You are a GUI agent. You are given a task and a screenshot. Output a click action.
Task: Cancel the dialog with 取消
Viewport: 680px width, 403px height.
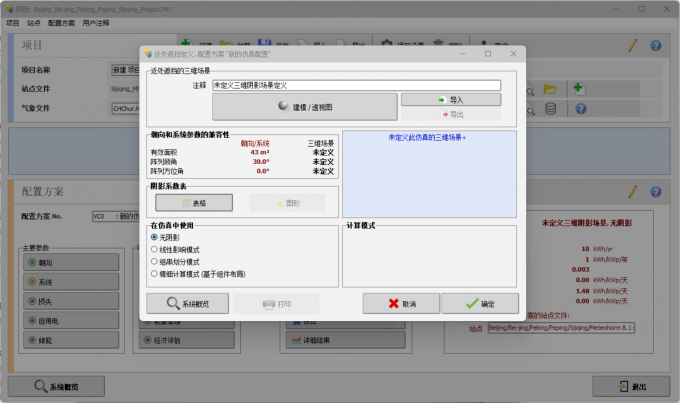point(401,303)
